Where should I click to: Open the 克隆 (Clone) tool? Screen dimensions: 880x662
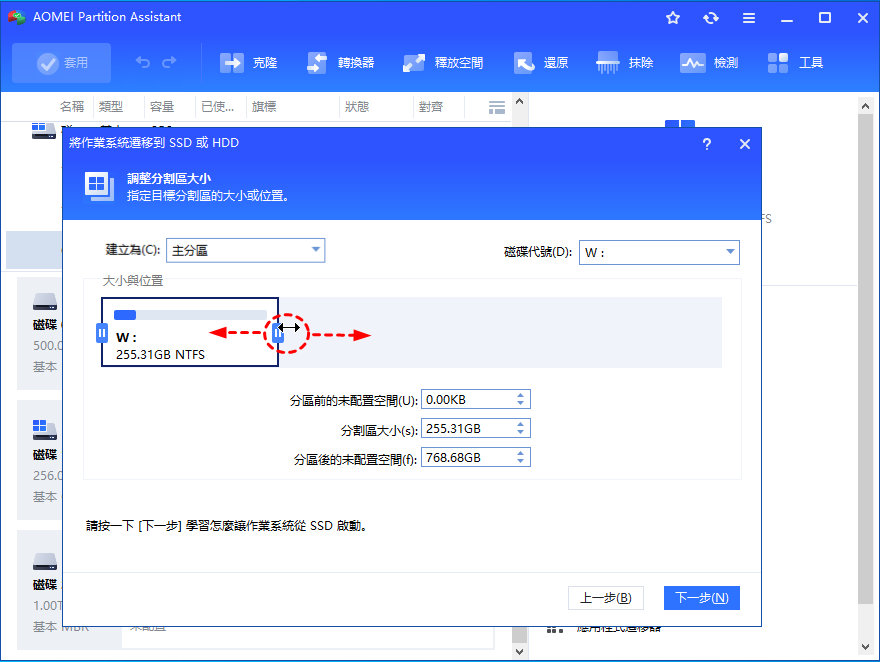coord(248,63)
